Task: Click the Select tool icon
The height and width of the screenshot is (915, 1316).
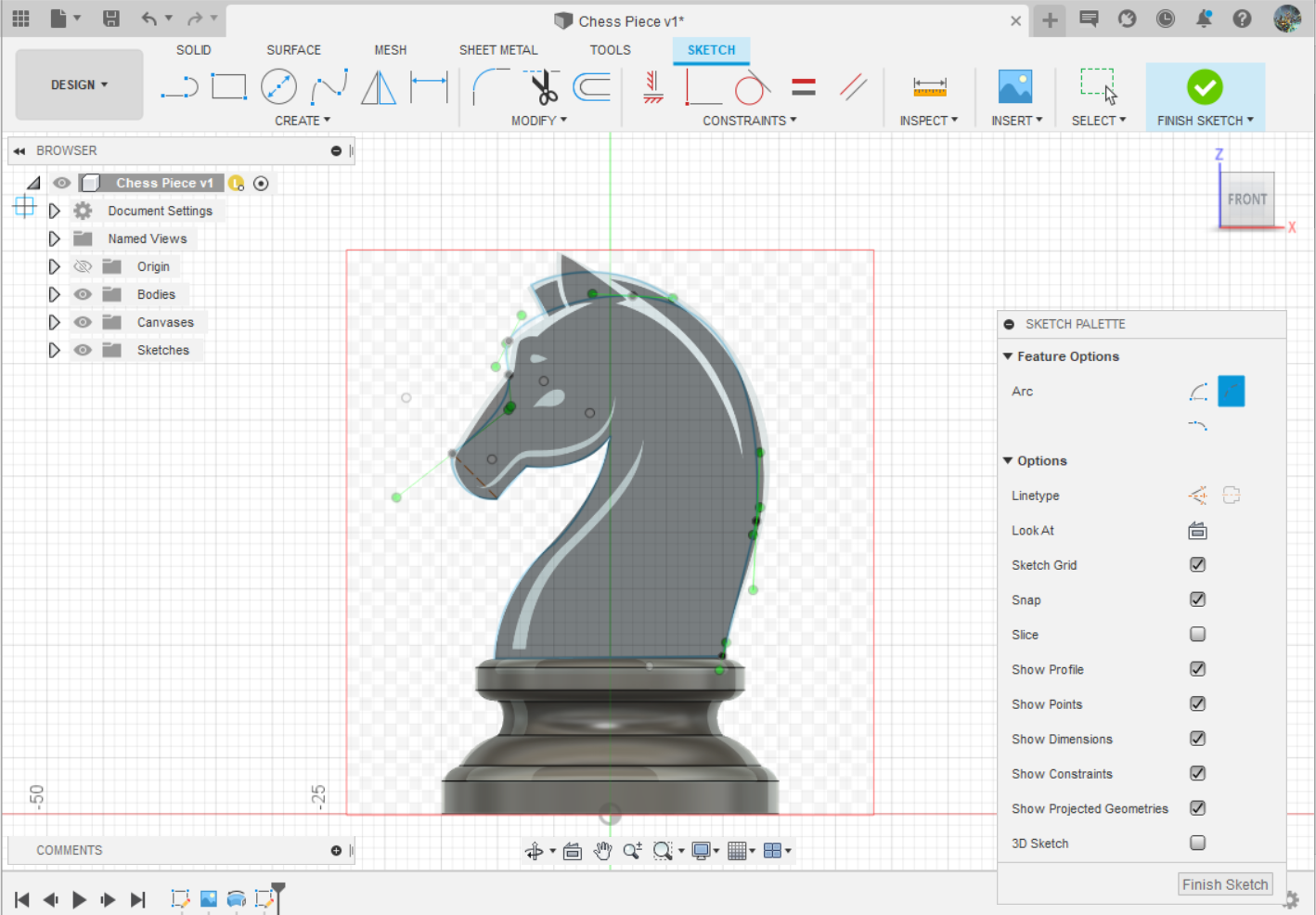Action: 1099,86
